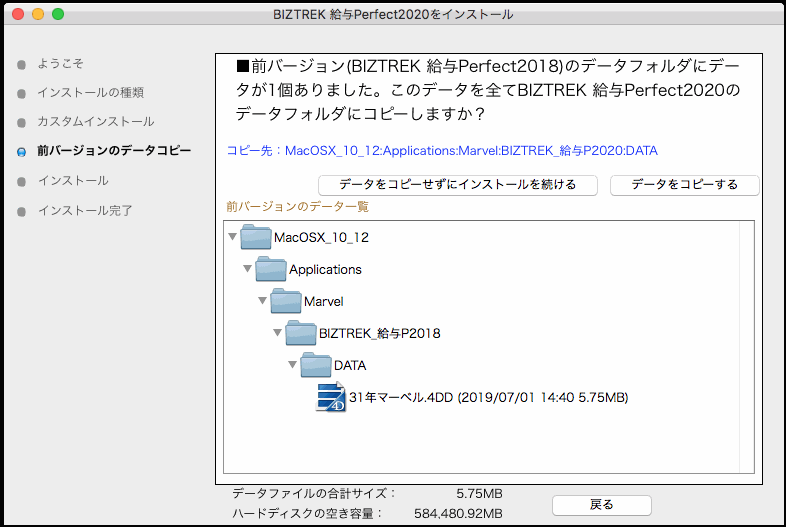The height and width of the screenshot is (527, 786).
Task: Select the 31年マーベル.4DD file icon
Action: coord(331,397)
